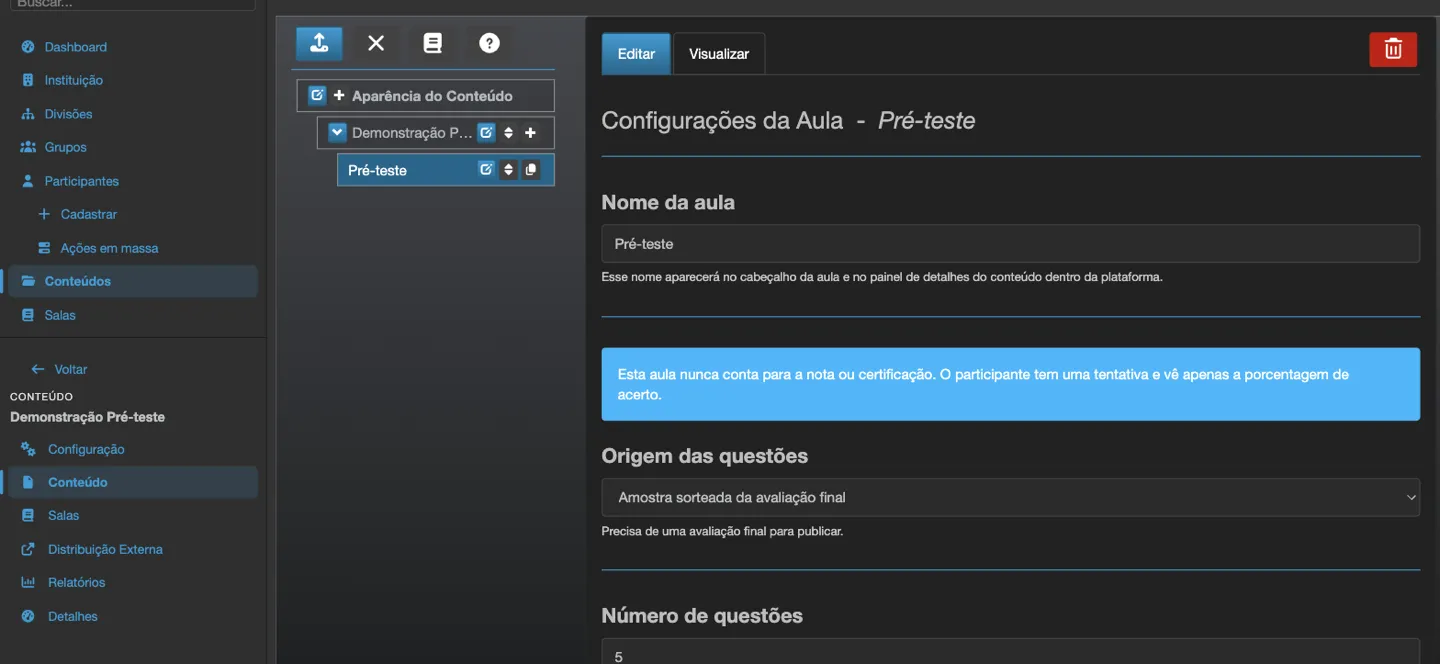This screenshot has height=664, width=1440.
Task: Switch to the Editar tab
Action: (x=636, y=54)
